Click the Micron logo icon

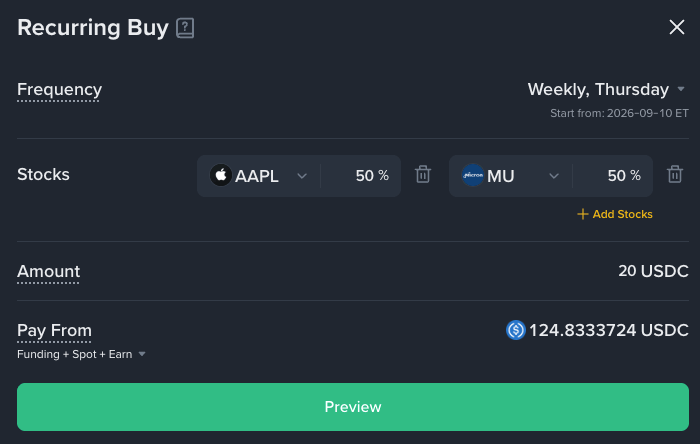tap(472, 175)
